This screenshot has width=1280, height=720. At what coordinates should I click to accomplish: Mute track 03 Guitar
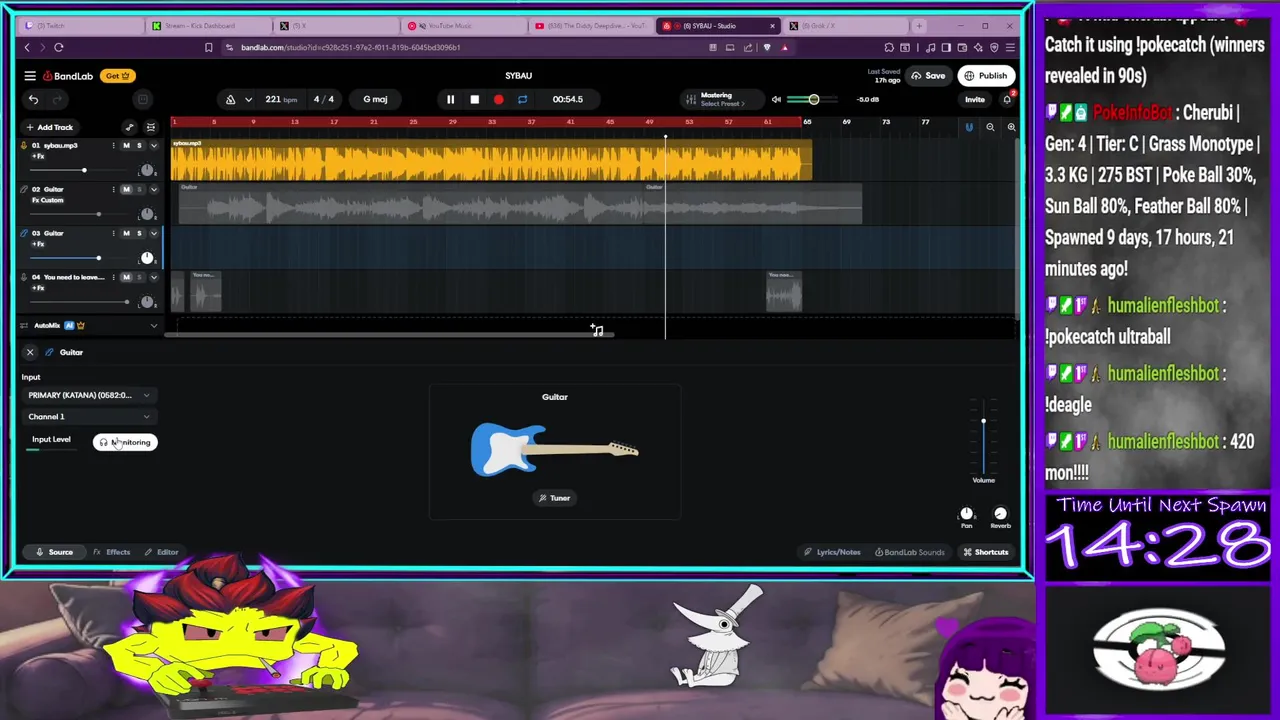pyautogui.click(x=126, y=233)
